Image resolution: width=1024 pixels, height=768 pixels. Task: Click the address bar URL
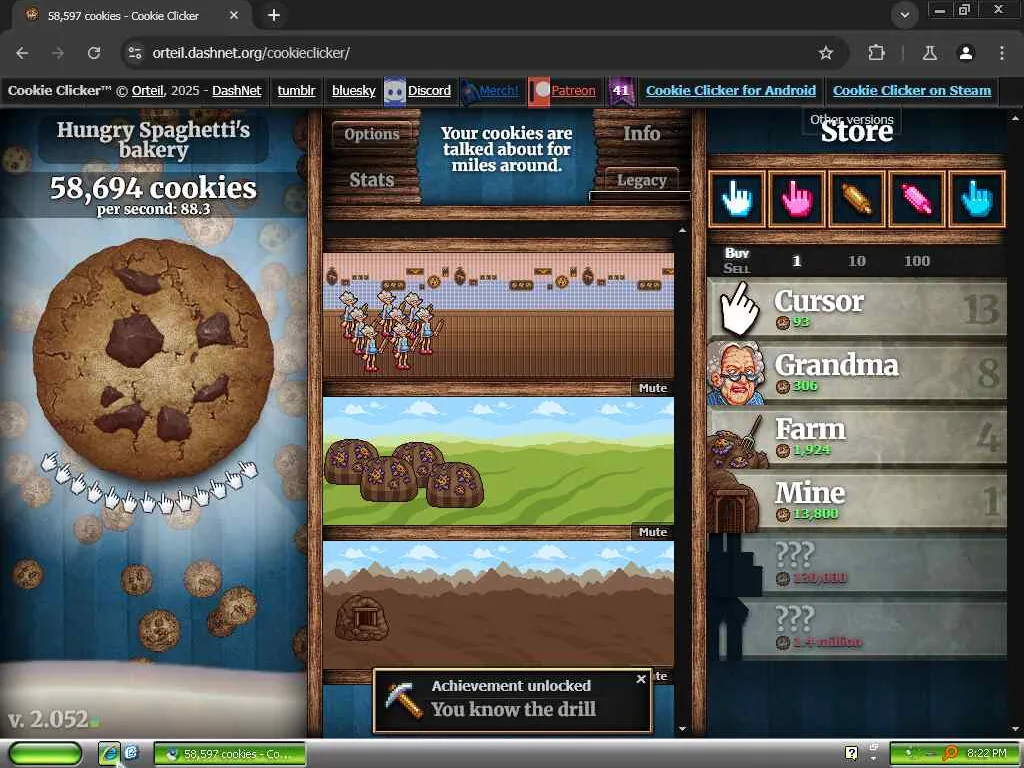coord(251,53)
